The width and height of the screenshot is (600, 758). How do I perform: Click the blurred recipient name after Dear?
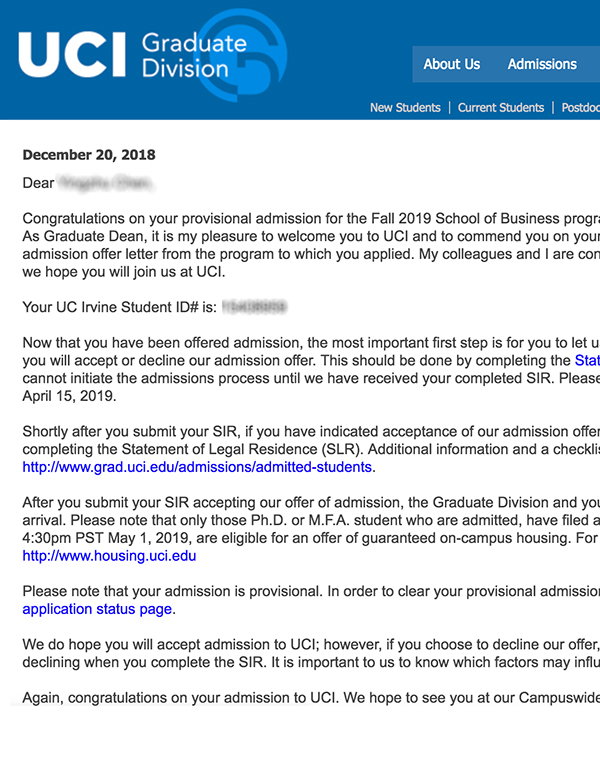coord(105,184)
